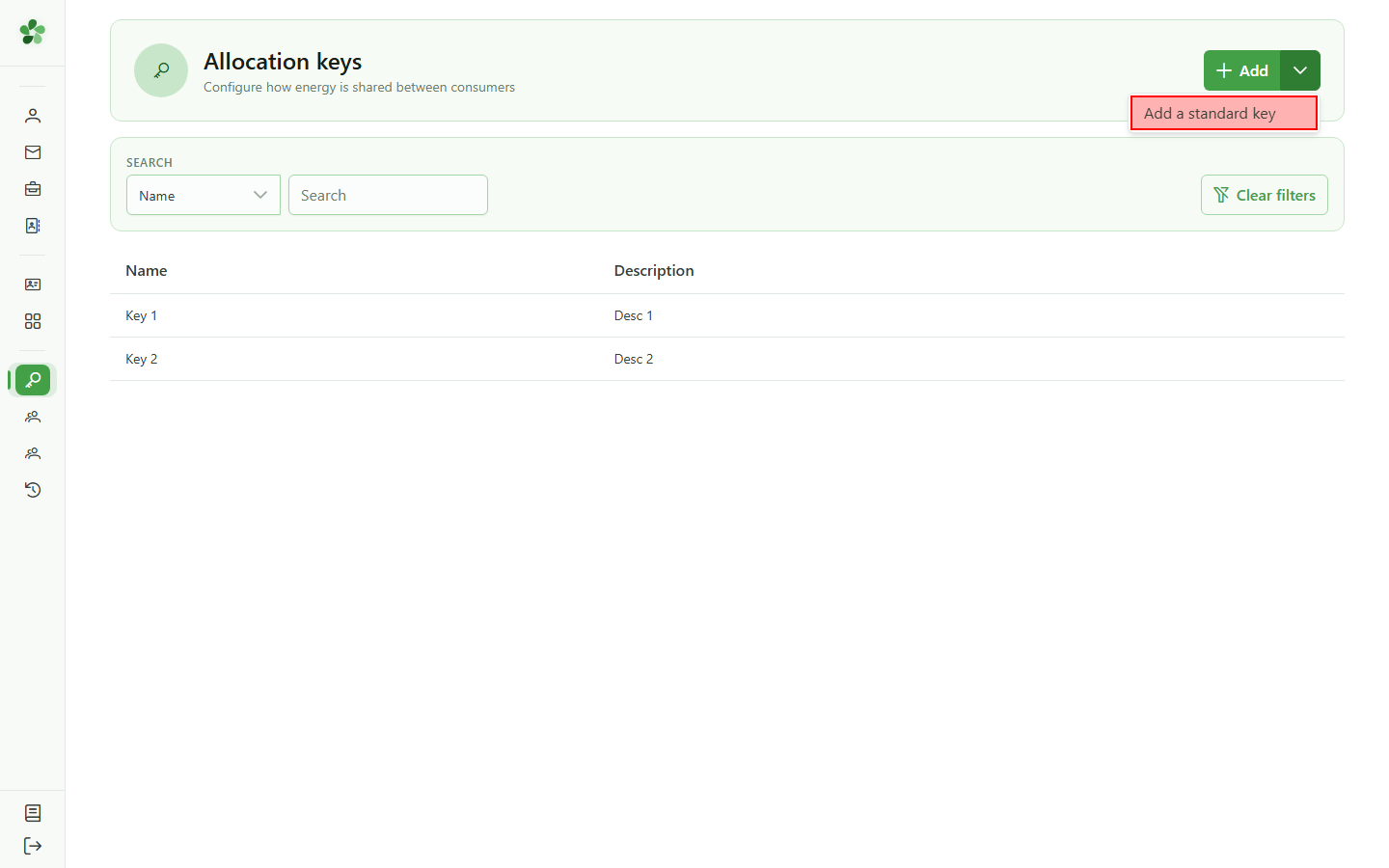Open the contact book sidebar icon
This screenshot has width=1389, height=868.
coord(33,226)
